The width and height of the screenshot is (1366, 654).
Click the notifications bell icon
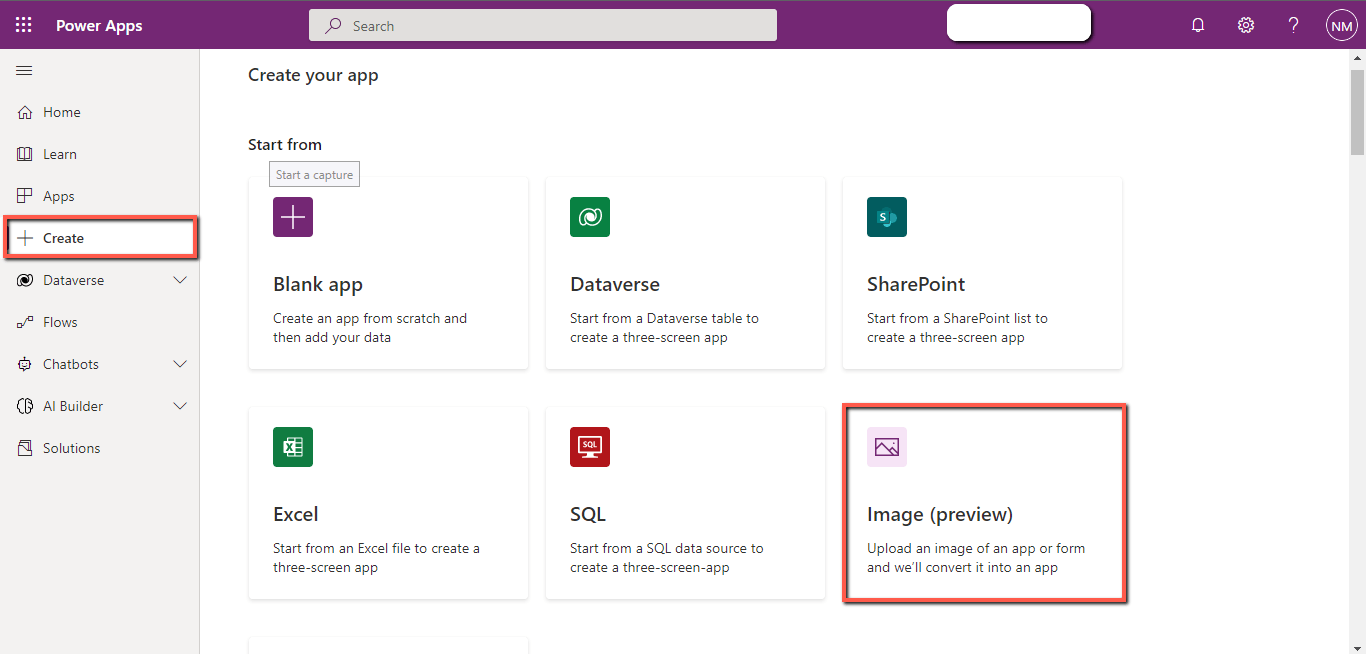[1198, 26]
